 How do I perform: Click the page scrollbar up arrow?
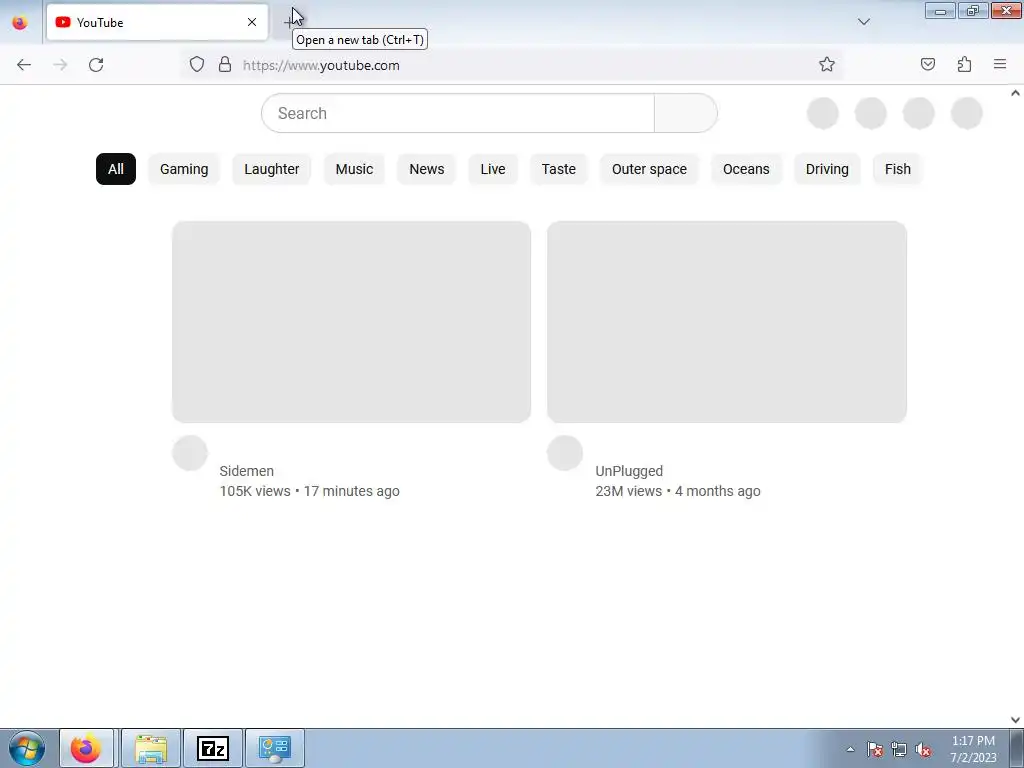click(1015, 93)
